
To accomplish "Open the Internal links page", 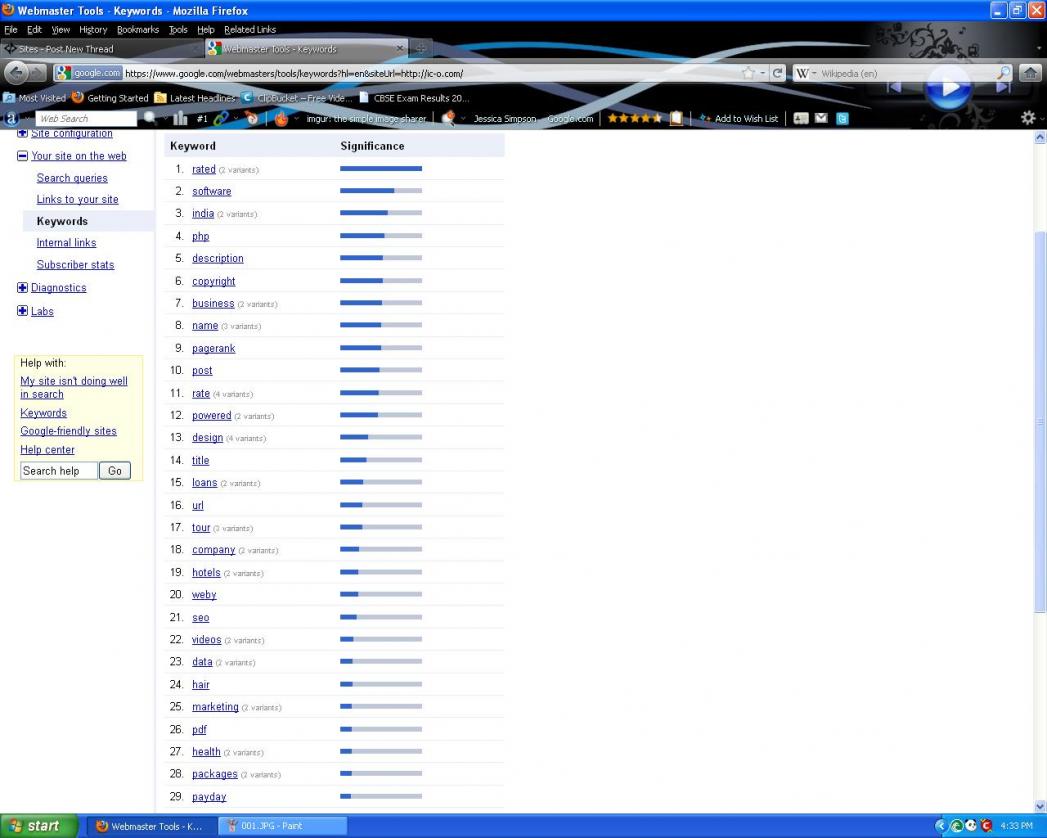I will click(66, 242).
